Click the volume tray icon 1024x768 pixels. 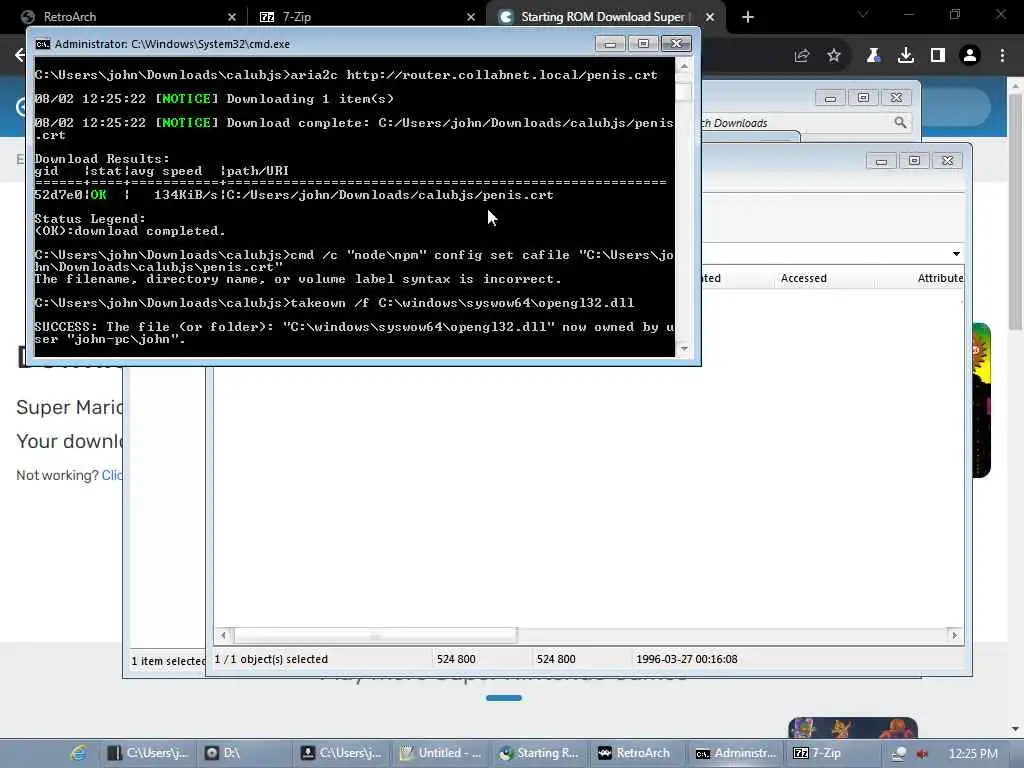922,754
